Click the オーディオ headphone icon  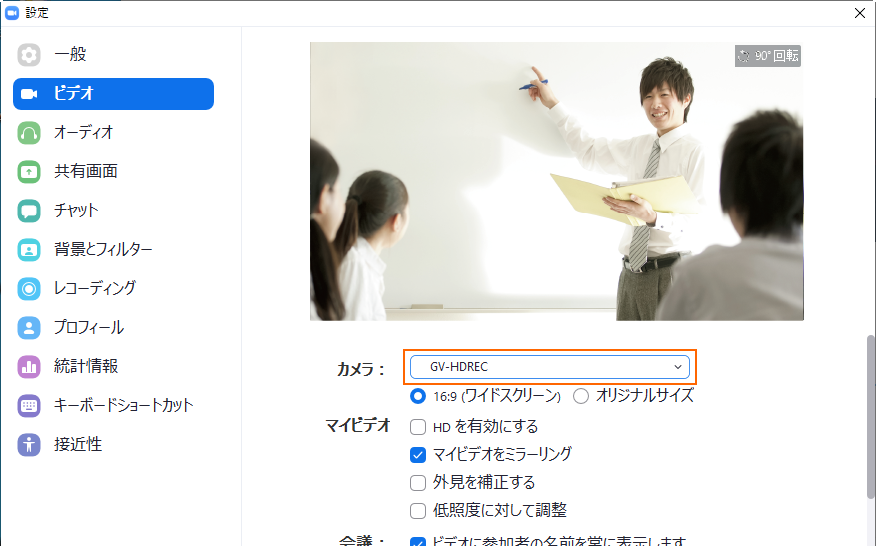28,133
